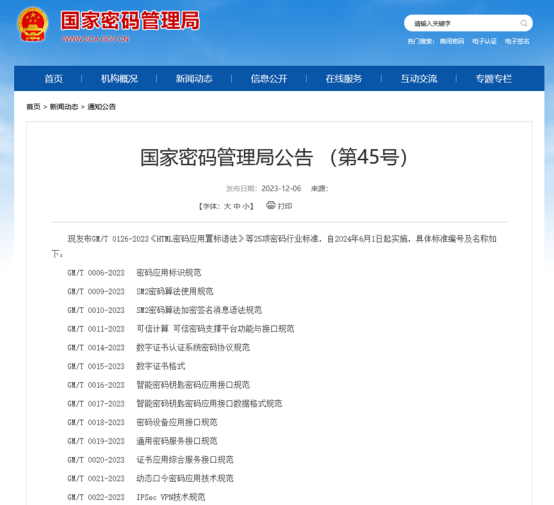Click 通知公告 in the breadcrumb trail

tap(101, 107)
